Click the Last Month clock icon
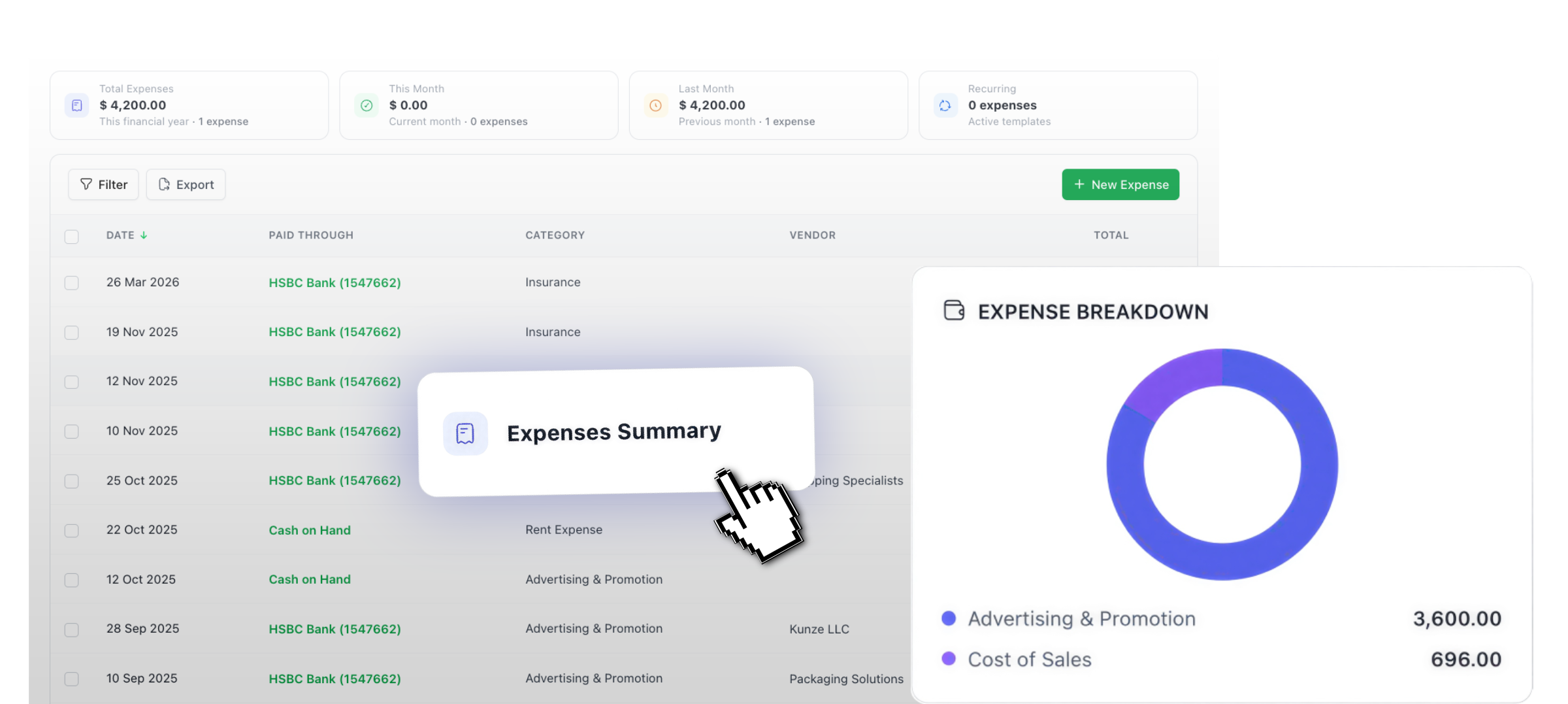Viewport: 1568px width, 704px height. pos(655,105)
